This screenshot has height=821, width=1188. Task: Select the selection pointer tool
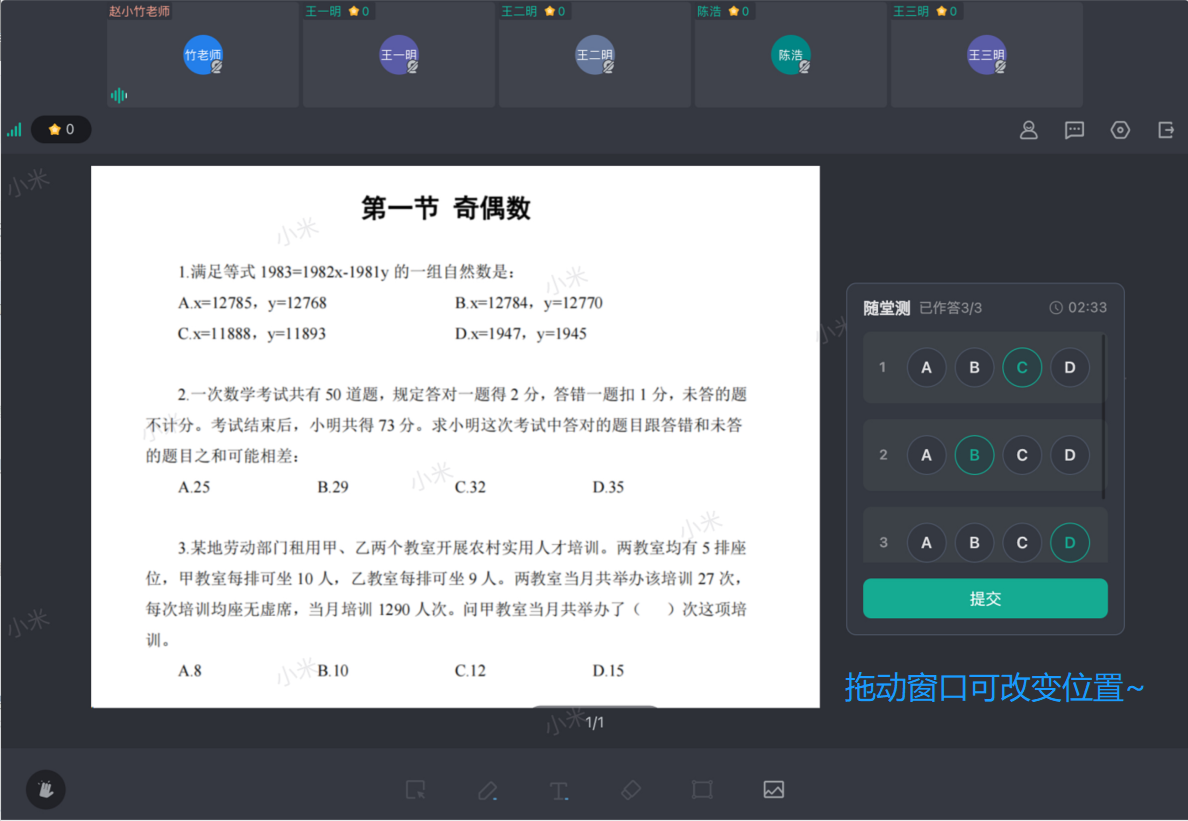[415, 790]
